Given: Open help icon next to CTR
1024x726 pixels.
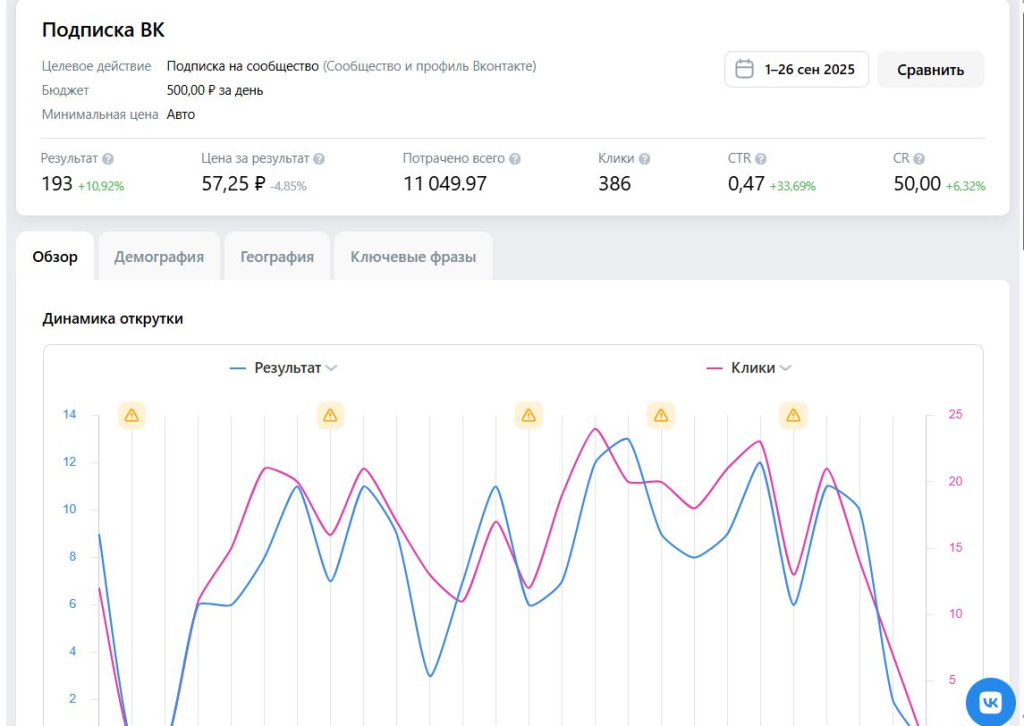Looking at the screenshot, I should click(x=760, y=159).
